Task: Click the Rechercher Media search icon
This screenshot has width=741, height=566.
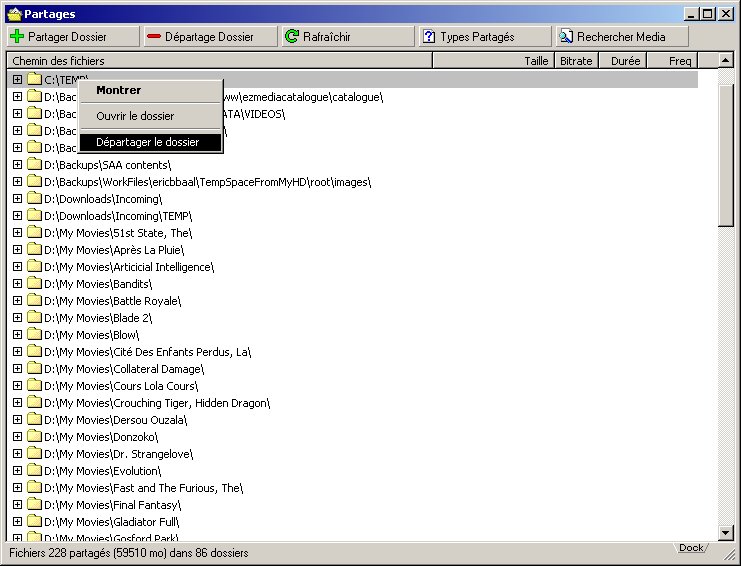Action: [566, 36]
